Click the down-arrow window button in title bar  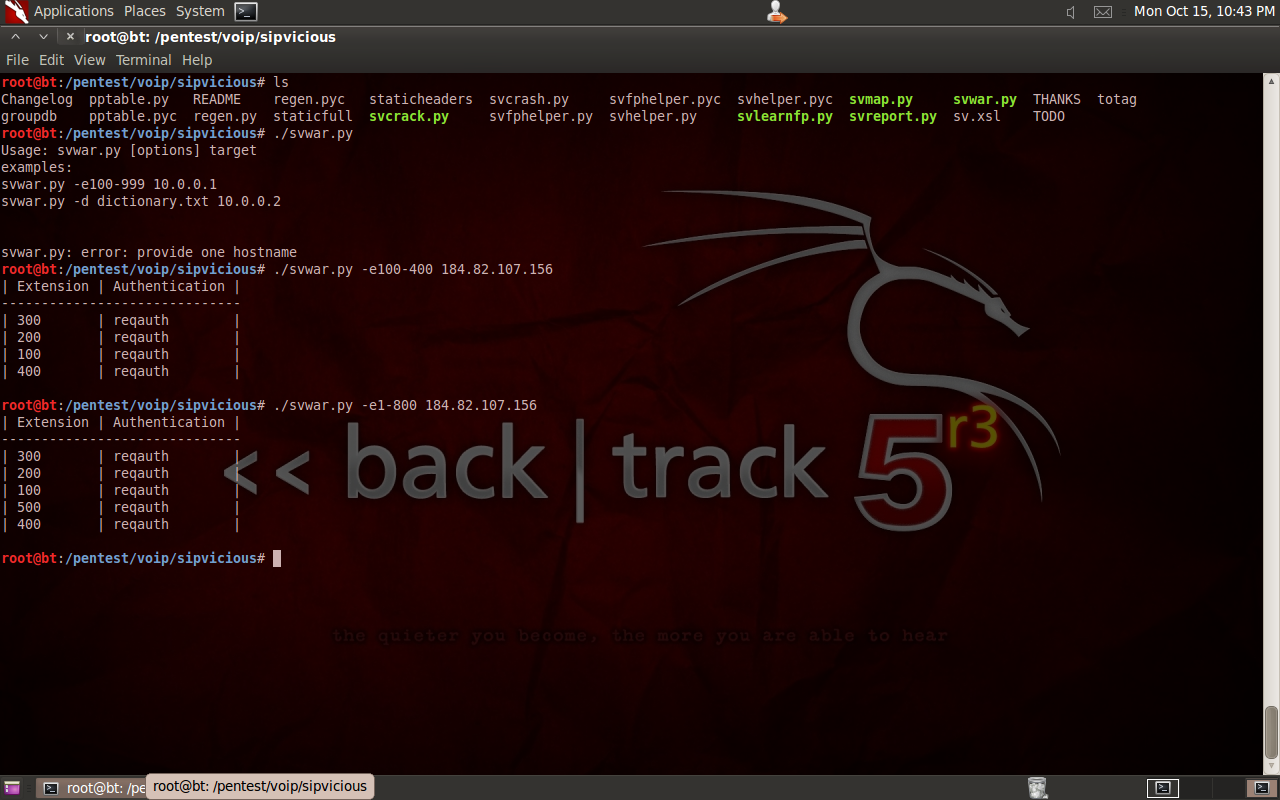pyautogui.click(x=42, y=37)
